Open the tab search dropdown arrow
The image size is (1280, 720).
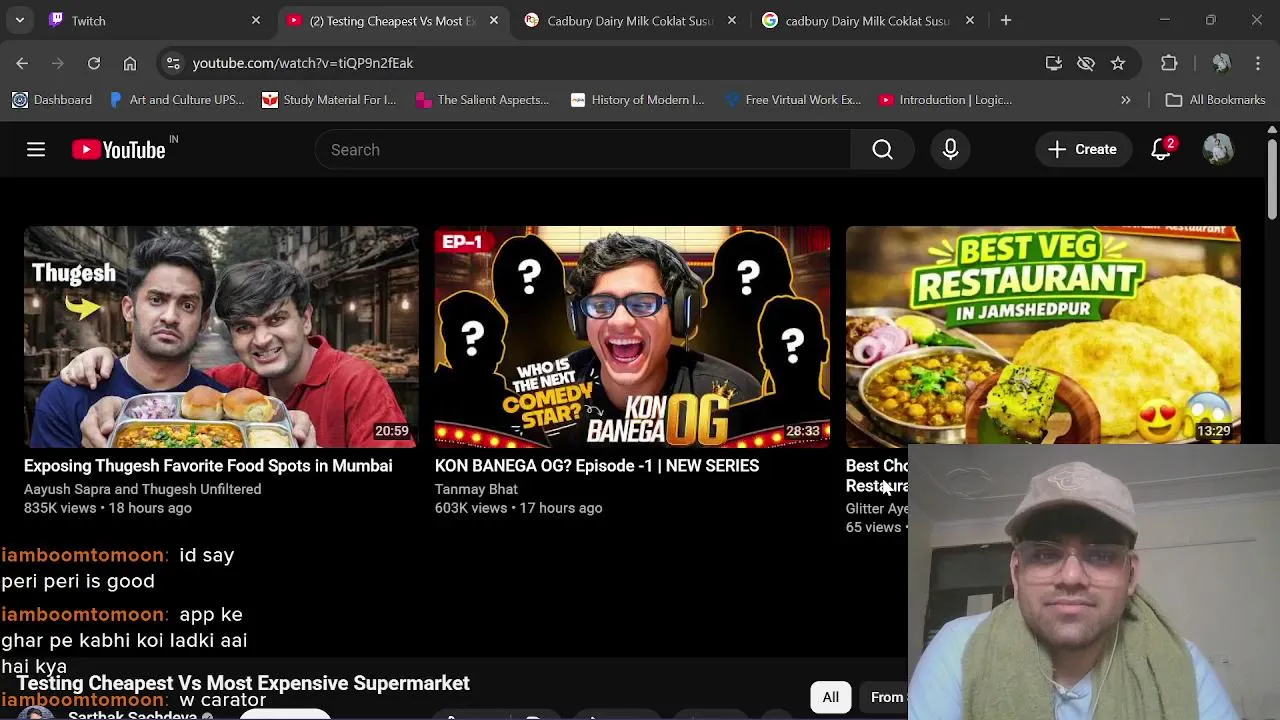click(20, 20)
